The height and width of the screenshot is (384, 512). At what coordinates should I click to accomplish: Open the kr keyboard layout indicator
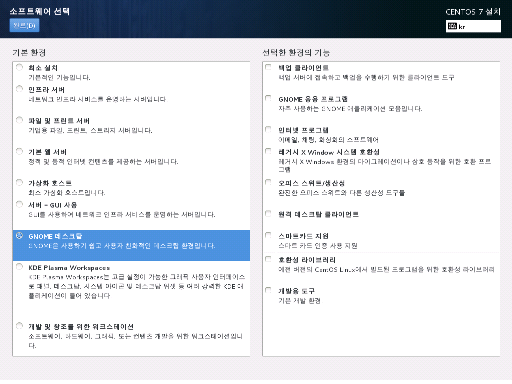click(473, 26)
